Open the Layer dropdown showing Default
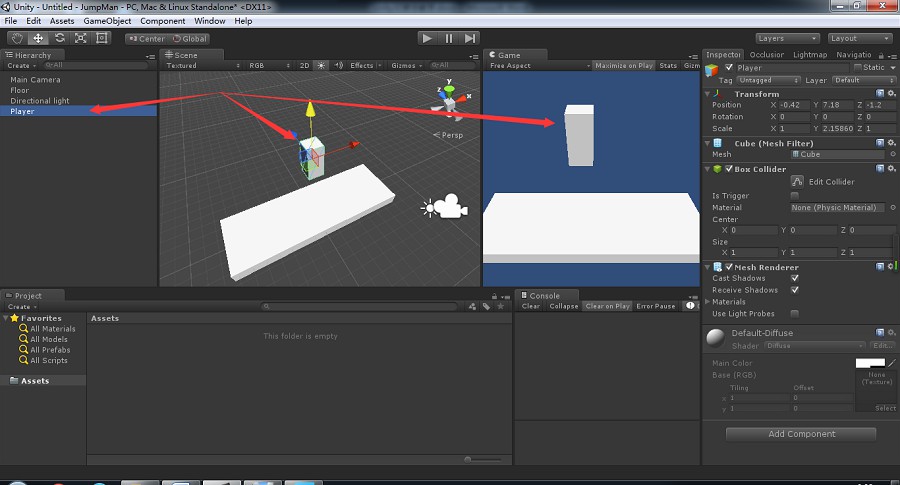The width and height of the screenshot is (900, 485). [x=864, y=80]
